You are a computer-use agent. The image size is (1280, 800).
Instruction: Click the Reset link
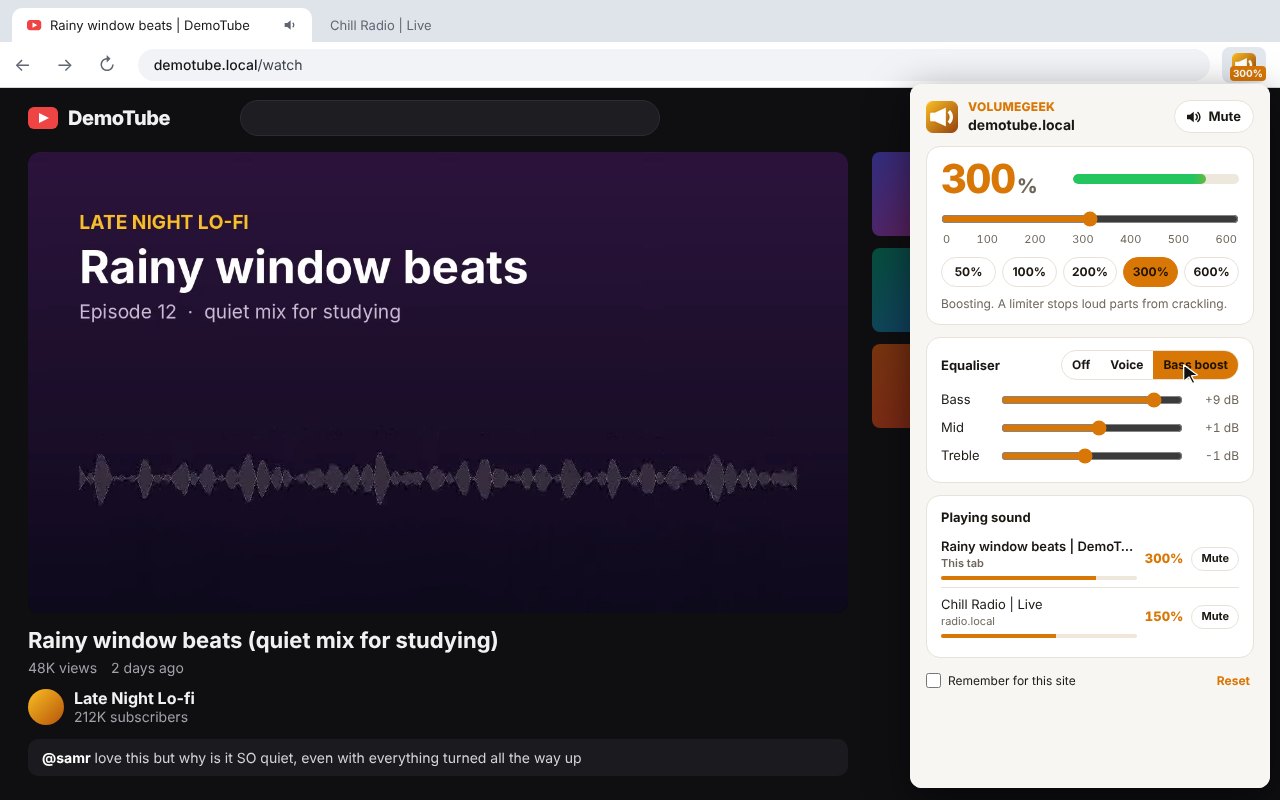1233,681
